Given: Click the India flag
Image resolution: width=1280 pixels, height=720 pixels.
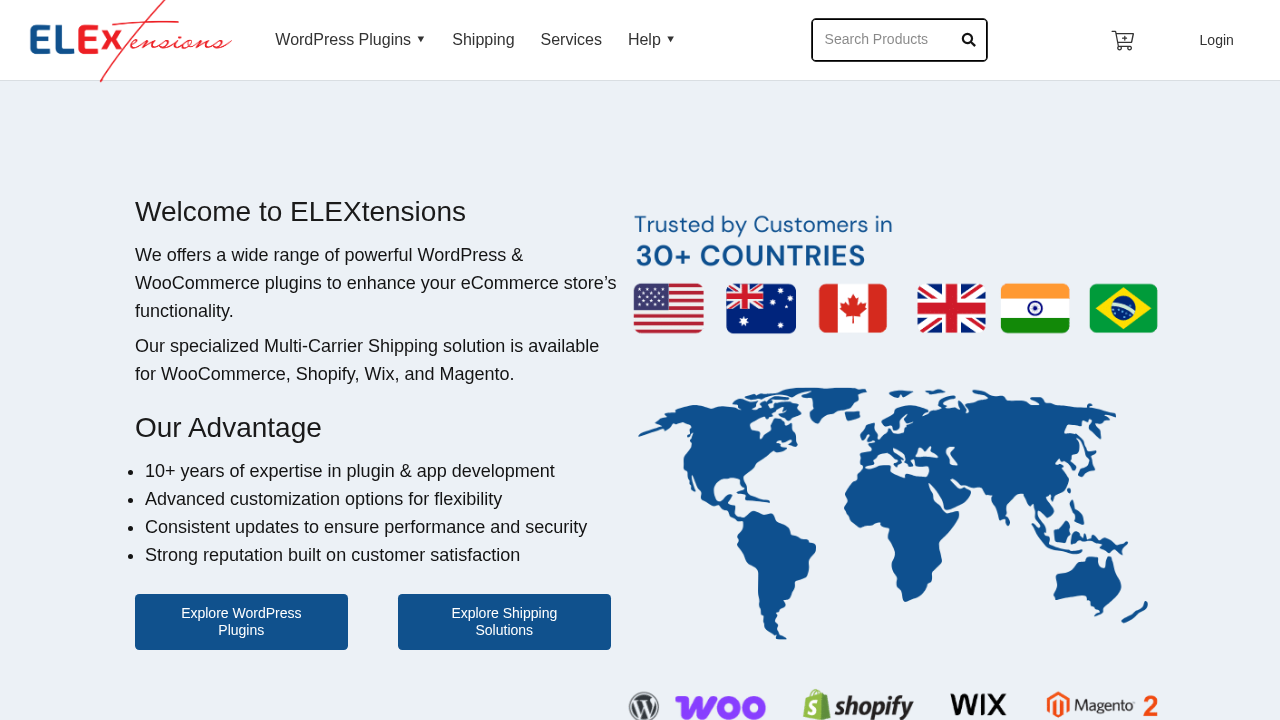Looking at the screenshot, I should (x=1035, y=308).
